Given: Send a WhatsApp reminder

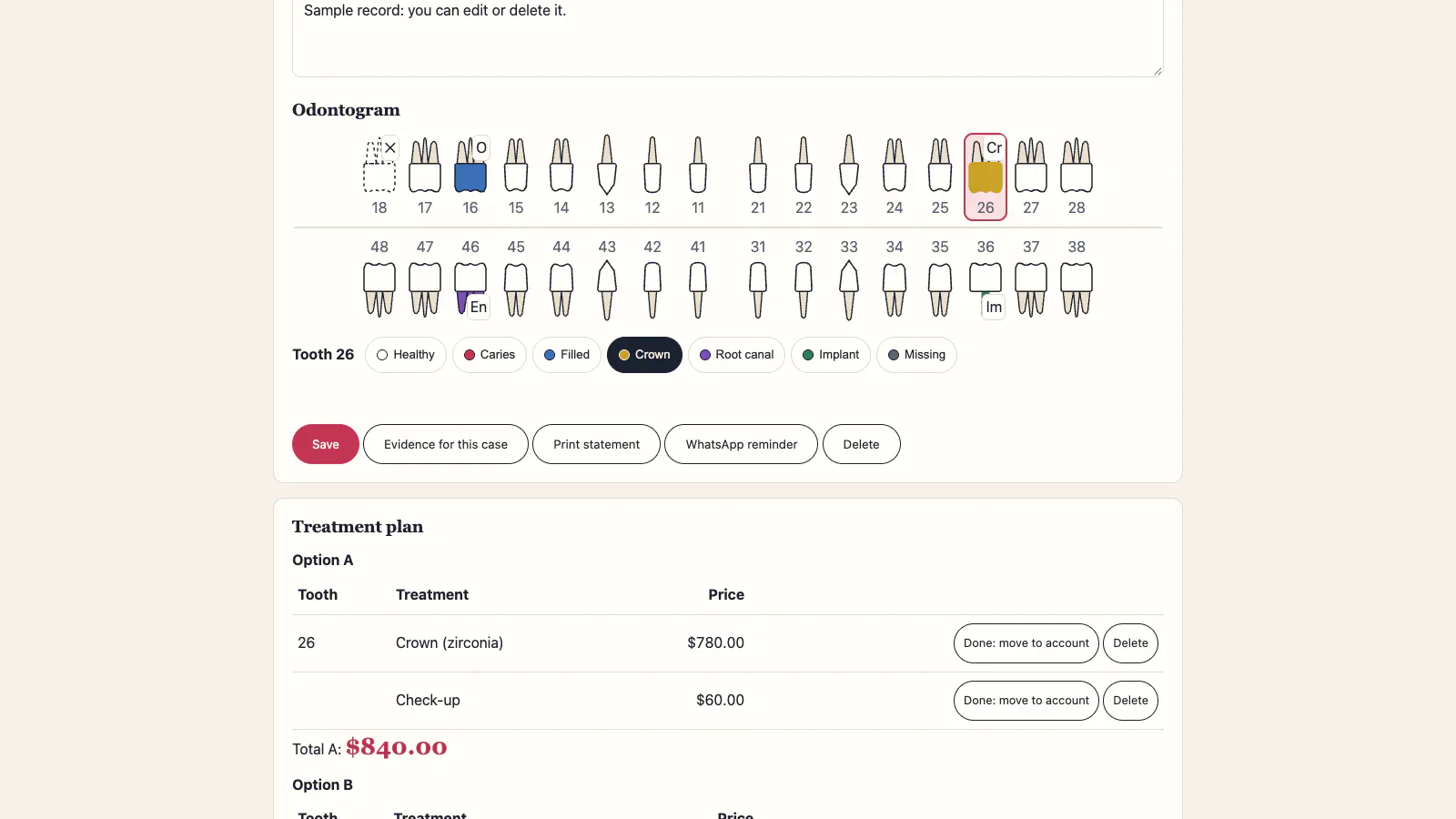Looking at the screenshot, I should coord(742,444).
